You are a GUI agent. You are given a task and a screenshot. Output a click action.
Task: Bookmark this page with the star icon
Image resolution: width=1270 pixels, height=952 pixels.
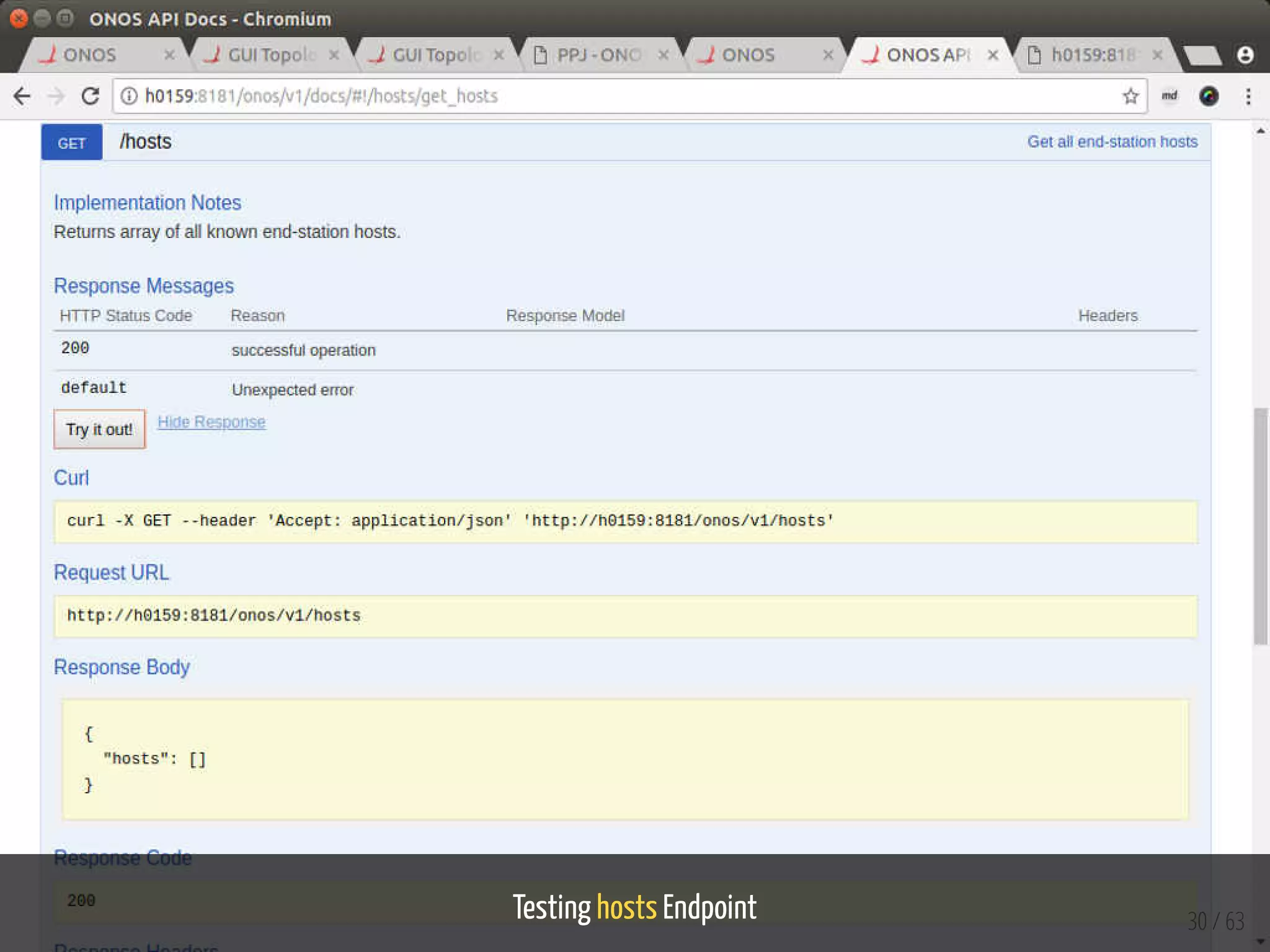tap(1130, 96)
